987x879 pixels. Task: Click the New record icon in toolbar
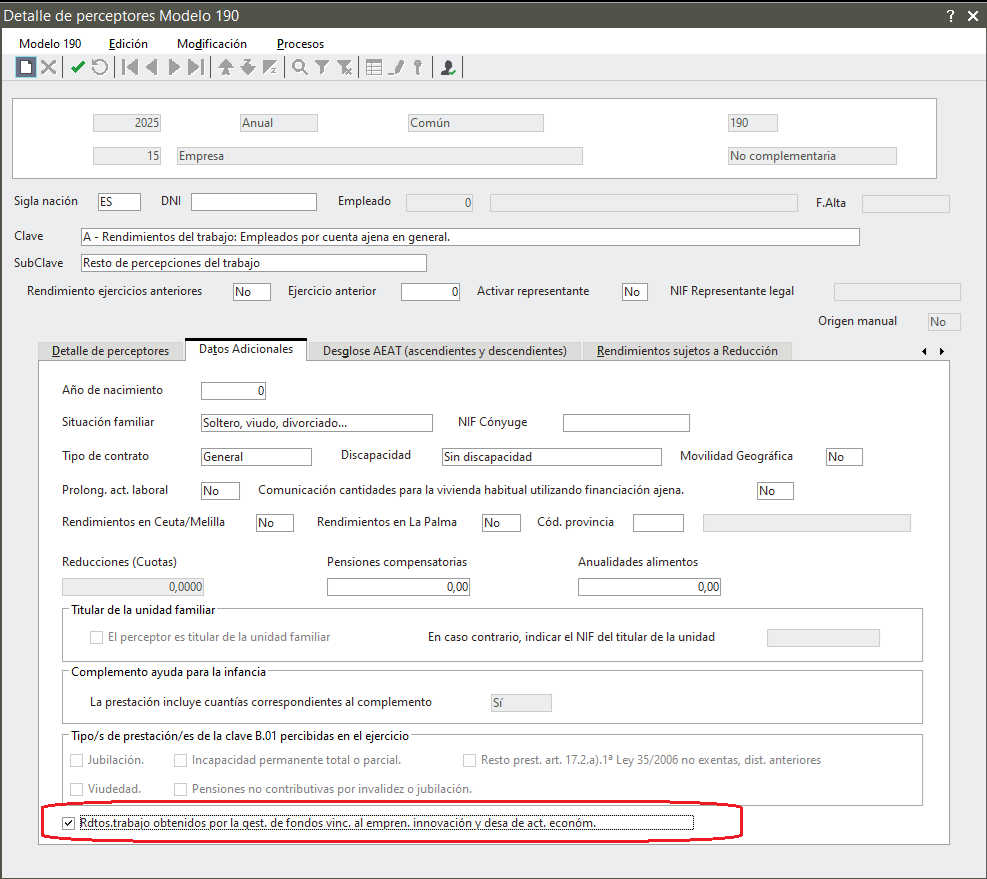click(x=25, y=67)
